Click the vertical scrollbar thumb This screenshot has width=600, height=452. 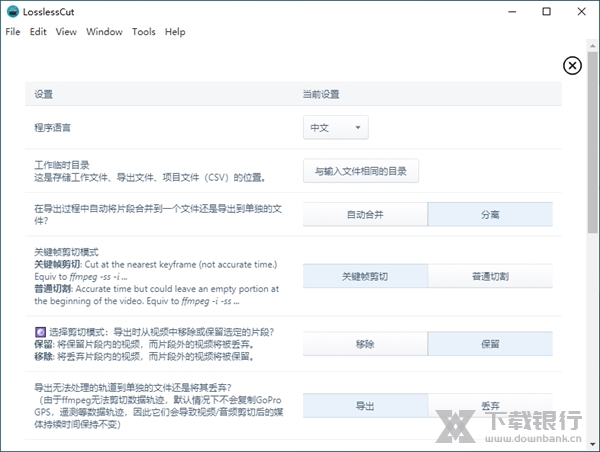592,142
